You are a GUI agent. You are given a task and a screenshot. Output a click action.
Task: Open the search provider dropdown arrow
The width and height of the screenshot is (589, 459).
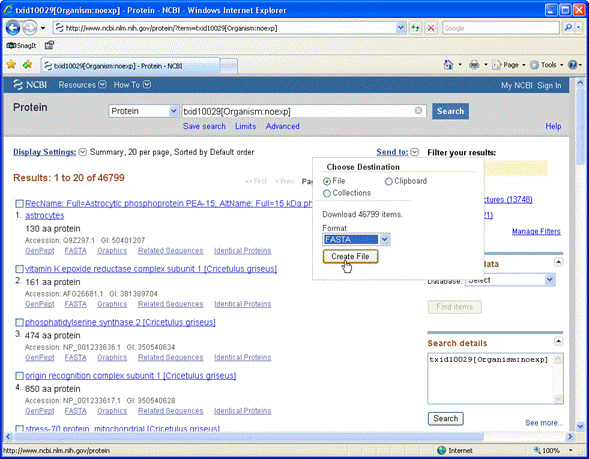(579, 28)
